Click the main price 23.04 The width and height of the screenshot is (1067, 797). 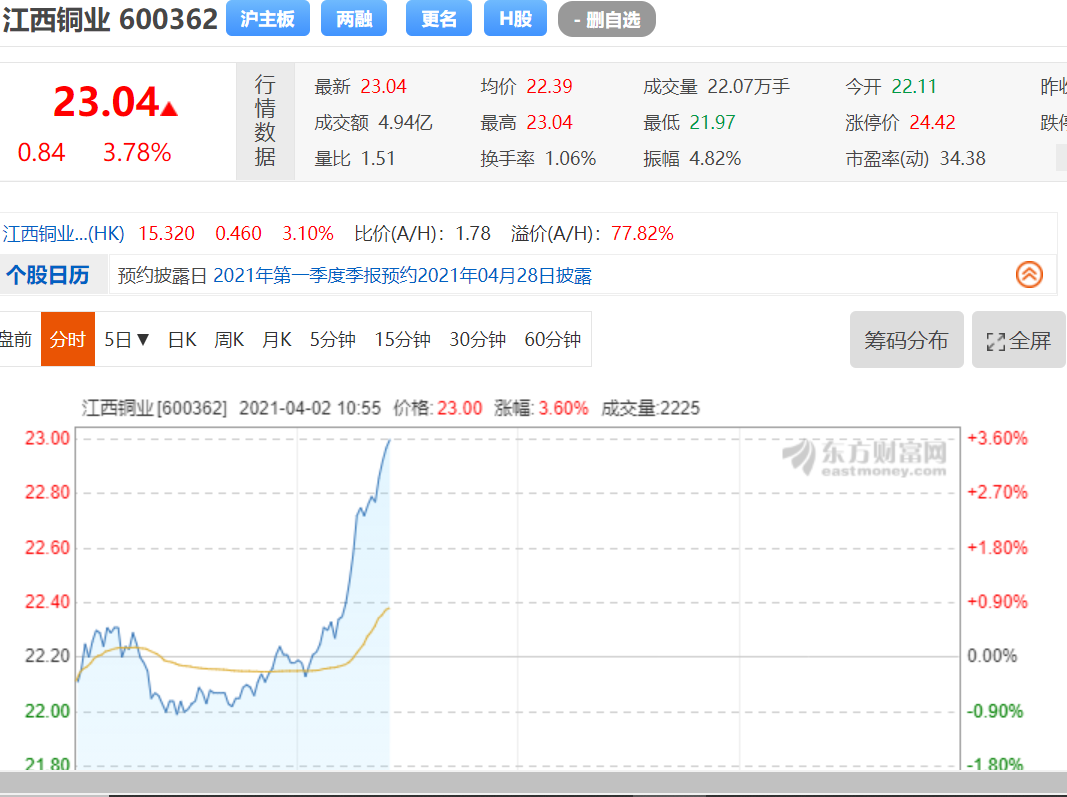106,102
